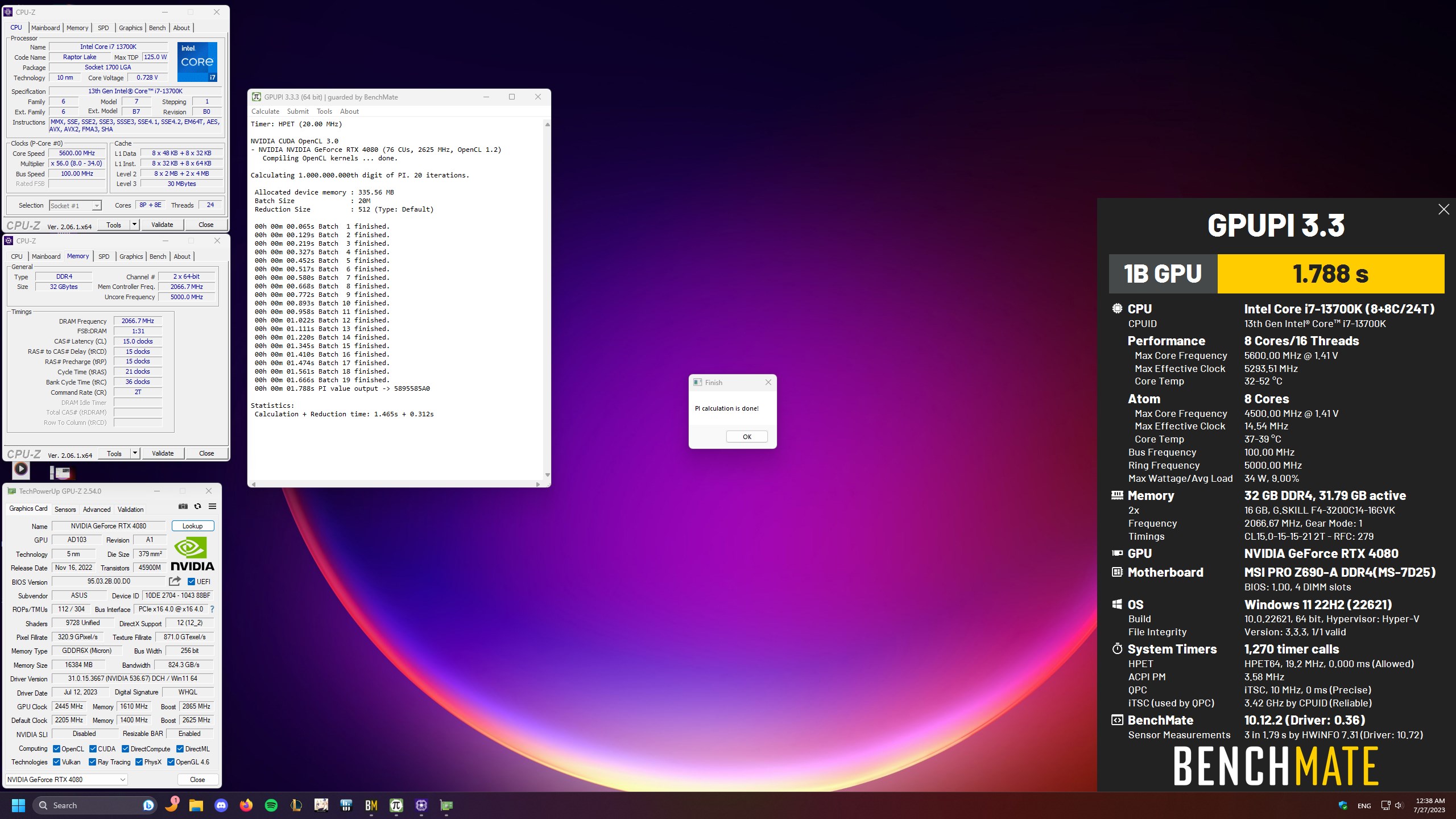
Task: Toggle the CUDA checkbox
Action: click(x=93, y=749)
